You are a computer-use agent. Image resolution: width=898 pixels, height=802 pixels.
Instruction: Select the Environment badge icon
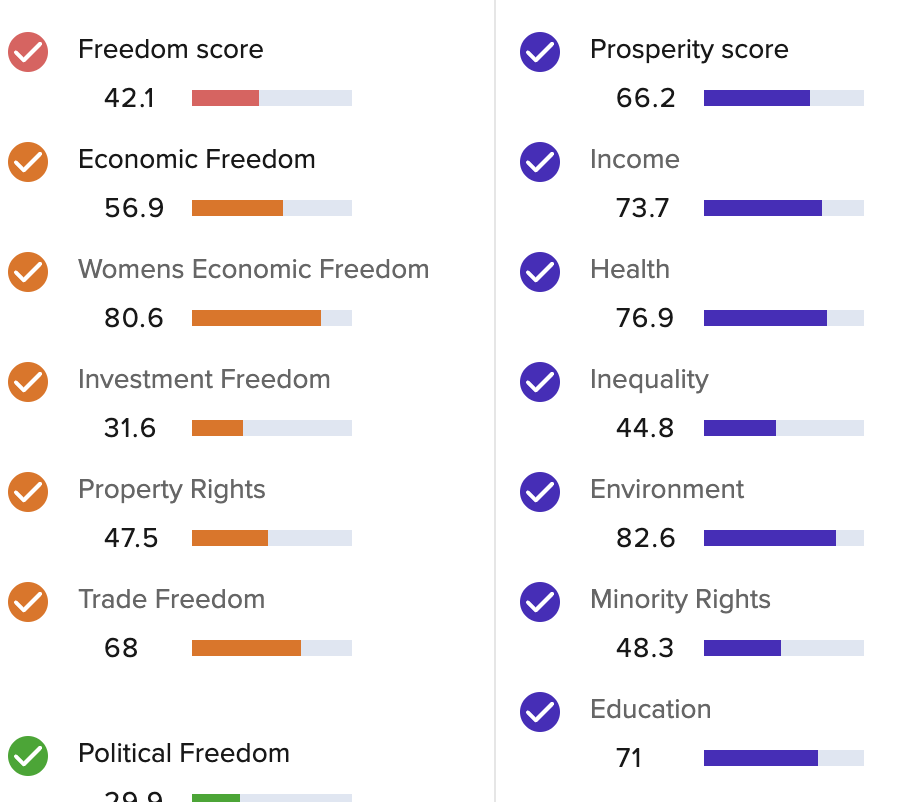point(540,492)
